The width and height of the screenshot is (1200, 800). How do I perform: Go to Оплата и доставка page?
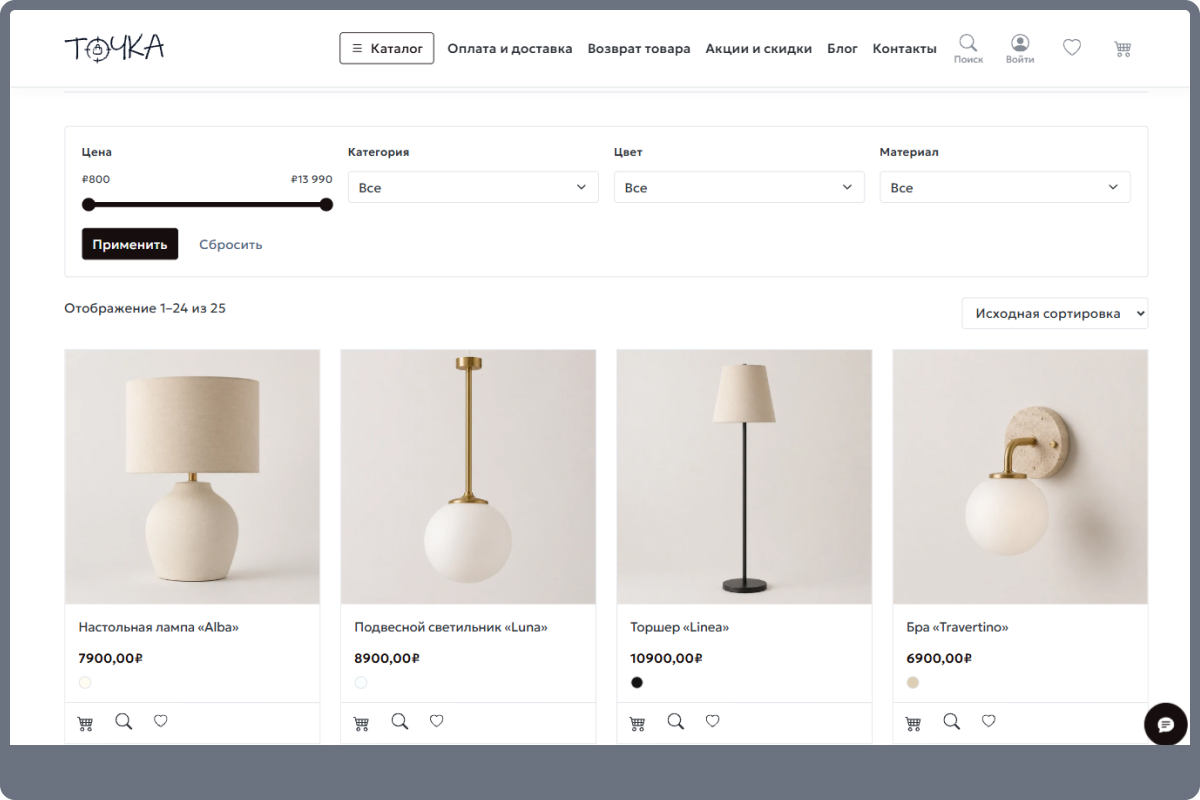[510, 48]
